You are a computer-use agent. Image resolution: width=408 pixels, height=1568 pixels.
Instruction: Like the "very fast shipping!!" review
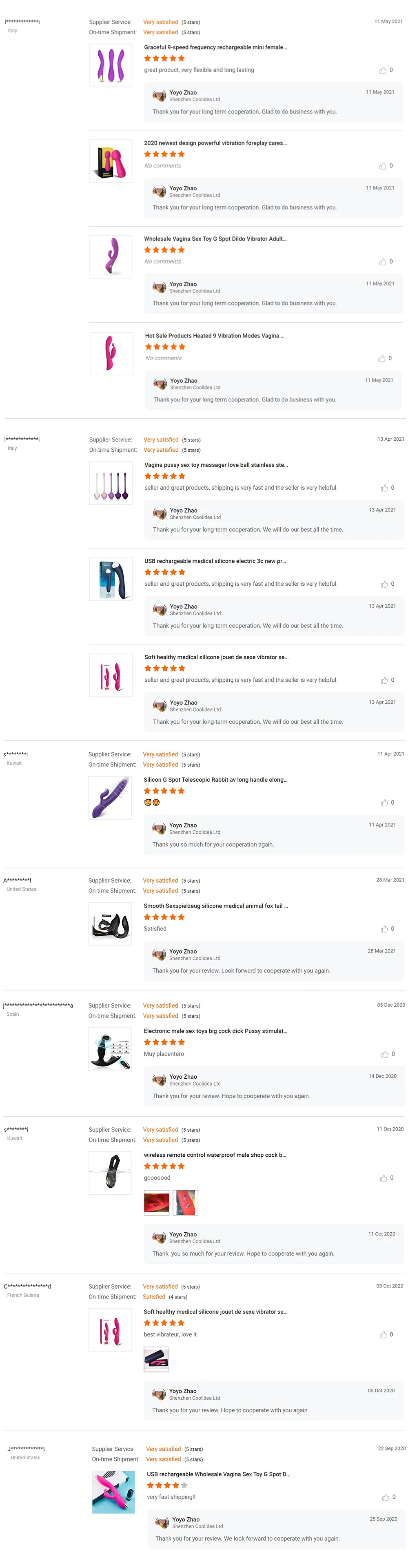click(386, 1497)
